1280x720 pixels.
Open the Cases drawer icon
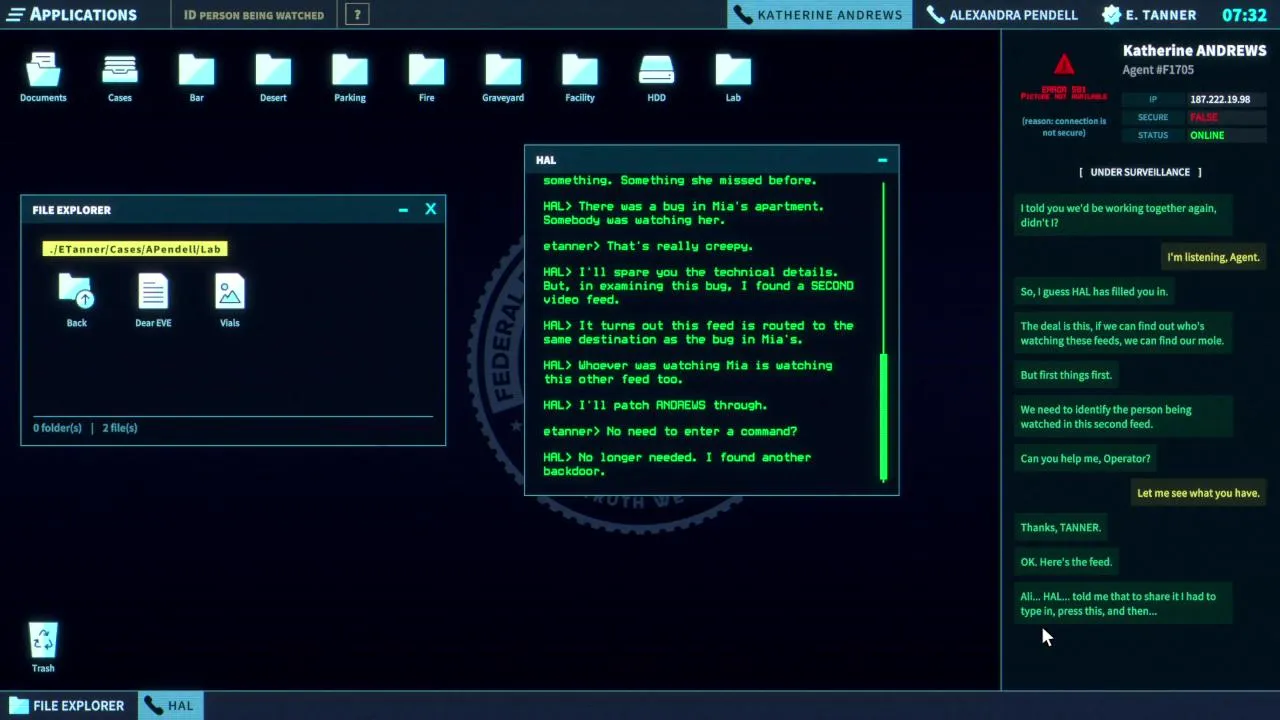(120, 77)
